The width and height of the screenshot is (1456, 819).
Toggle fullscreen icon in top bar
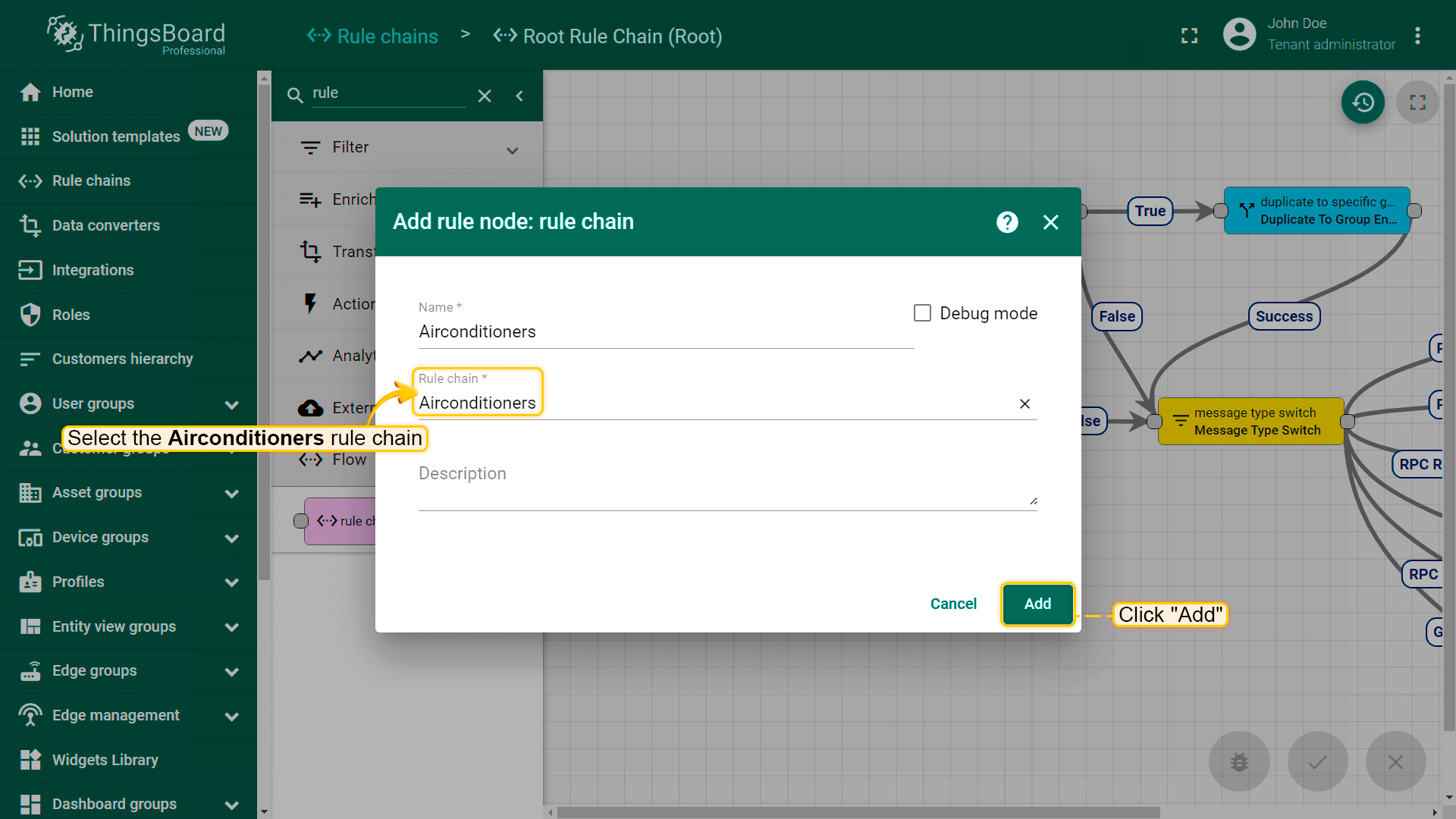(1189, 36)
